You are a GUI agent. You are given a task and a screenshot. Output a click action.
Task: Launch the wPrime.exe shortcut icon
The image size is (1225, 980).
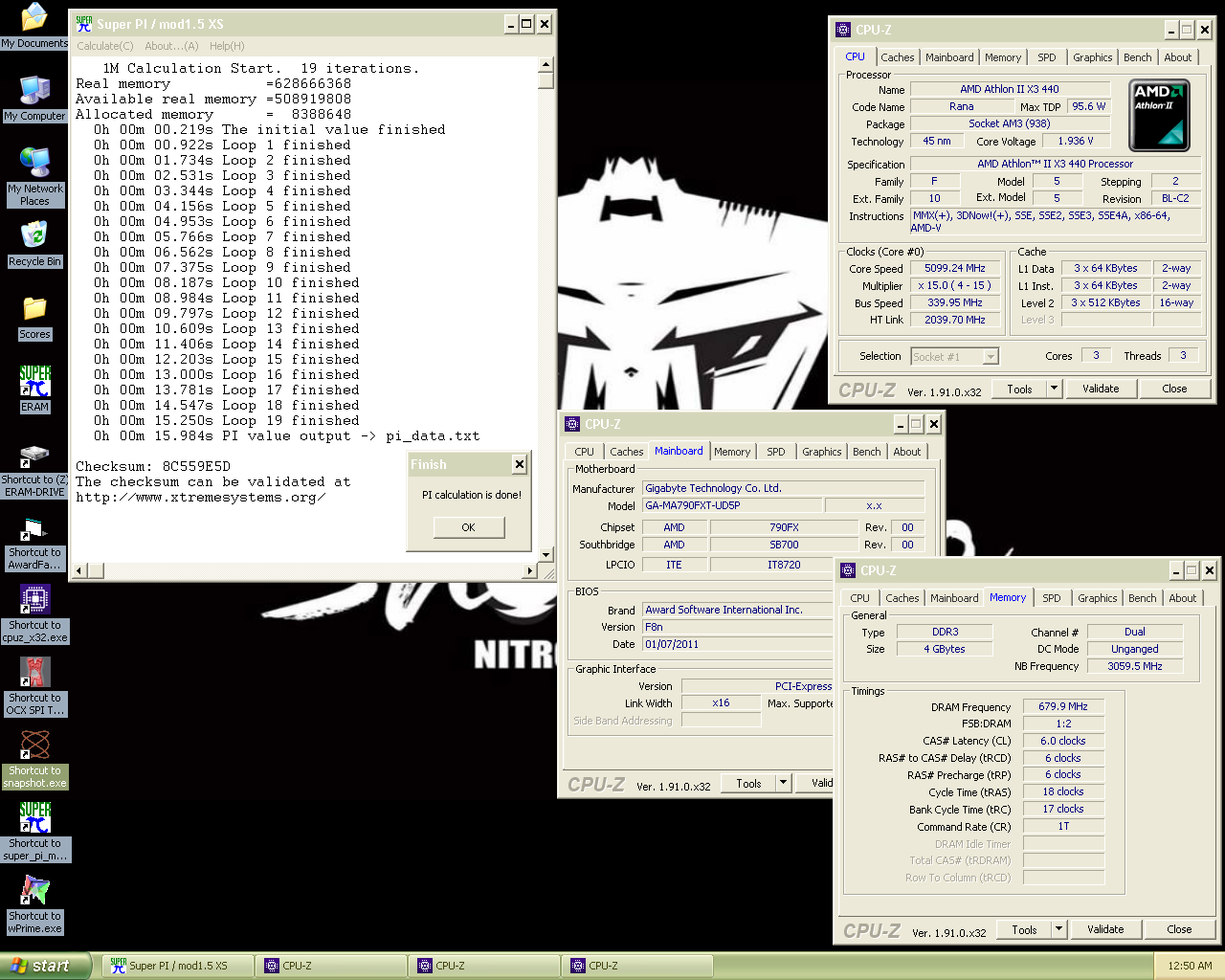pyautogui.click(x=34, y=905)
